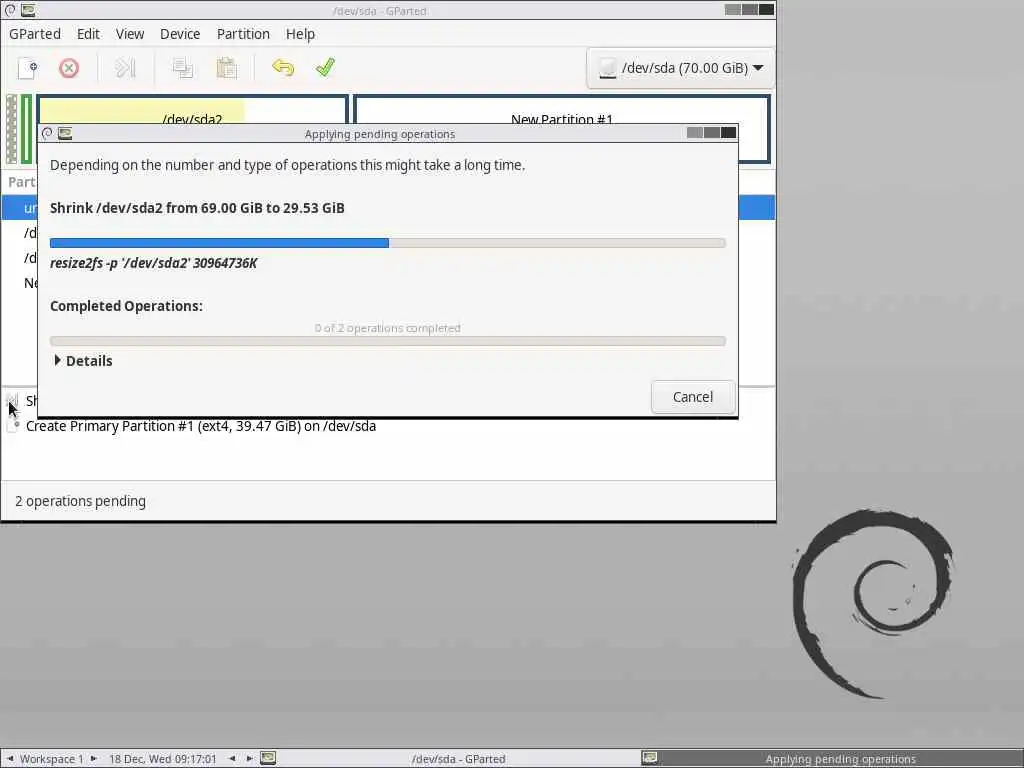The height and width of the screenshot is (768, 1024).
Task: Click the second titlebar icon of GParted window
Action: pyautogui.click(x=27, y=10)
